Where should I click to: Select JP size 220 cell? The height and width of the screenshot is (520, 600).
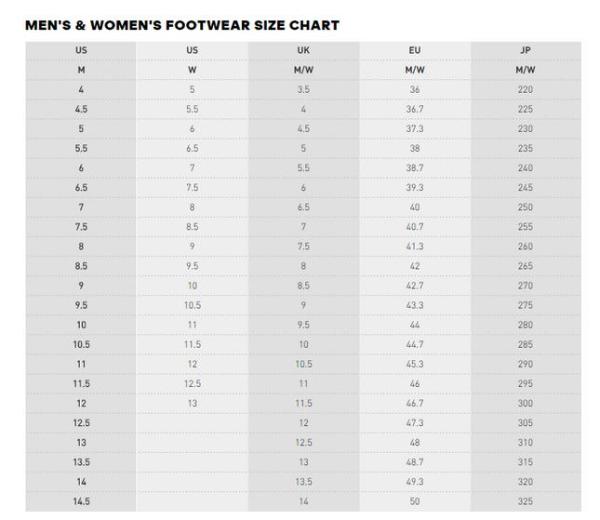pos(525,90)
